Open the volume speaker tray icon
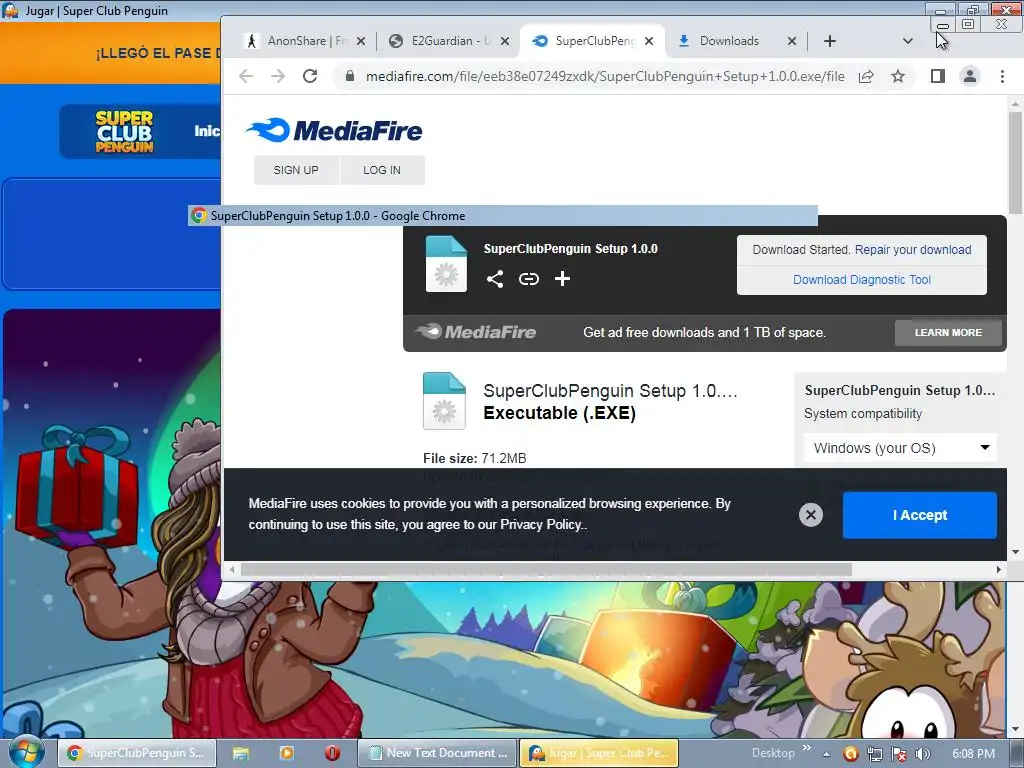The width and height of the screenshot is (1024, 768). click(x=922, y=754)
